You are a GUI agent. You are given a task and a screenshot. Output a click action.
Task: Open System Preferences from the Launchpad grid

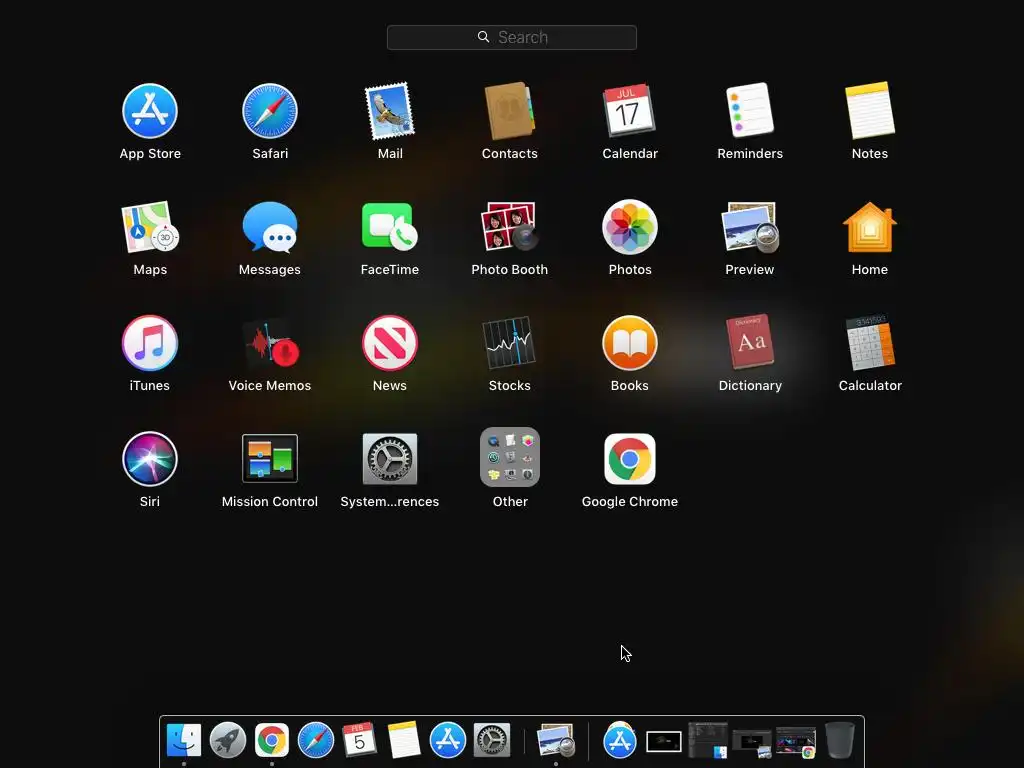coord(390,459)
